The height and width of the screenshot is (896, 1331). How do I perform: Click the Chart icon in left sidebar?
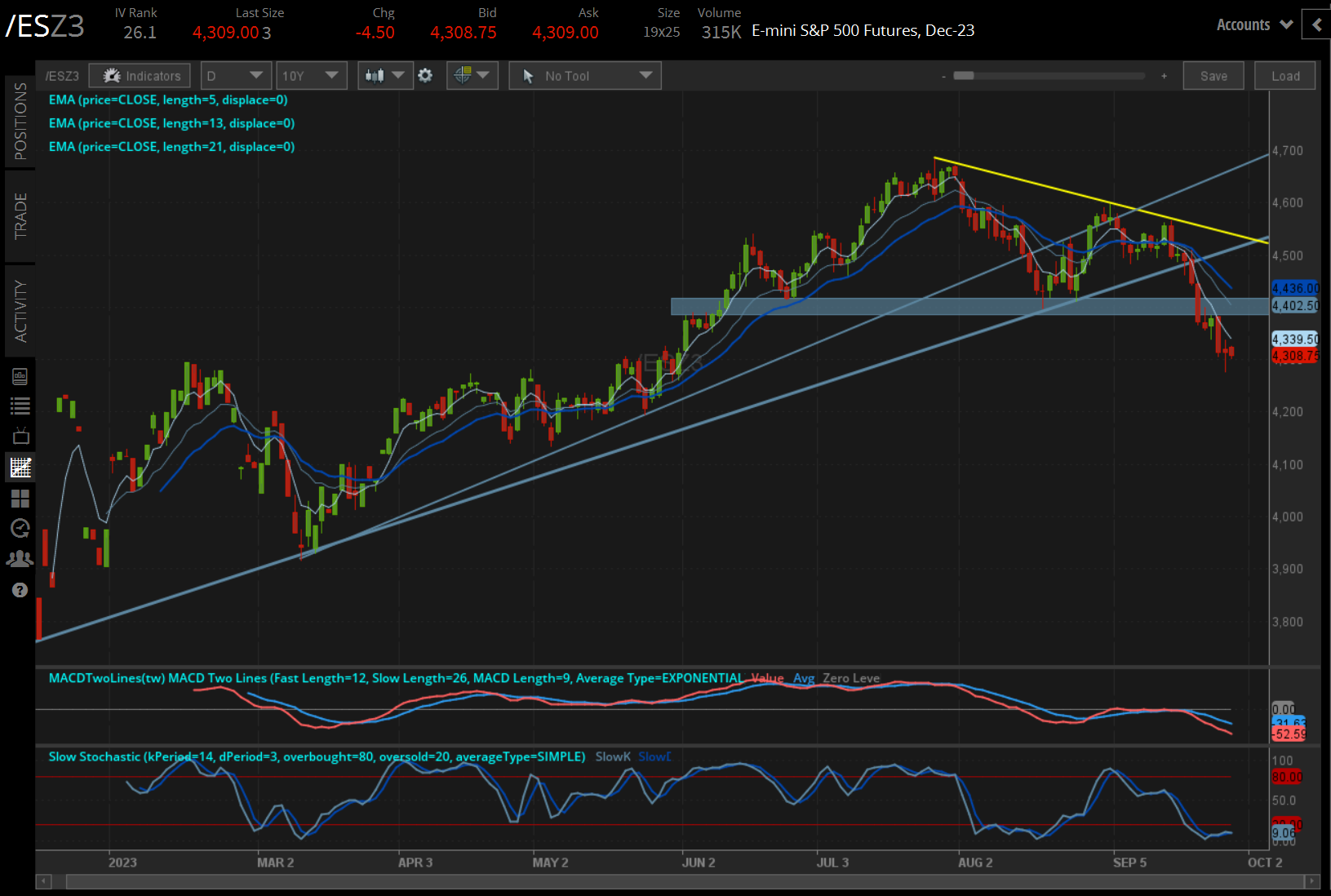[x=20, y=467]
